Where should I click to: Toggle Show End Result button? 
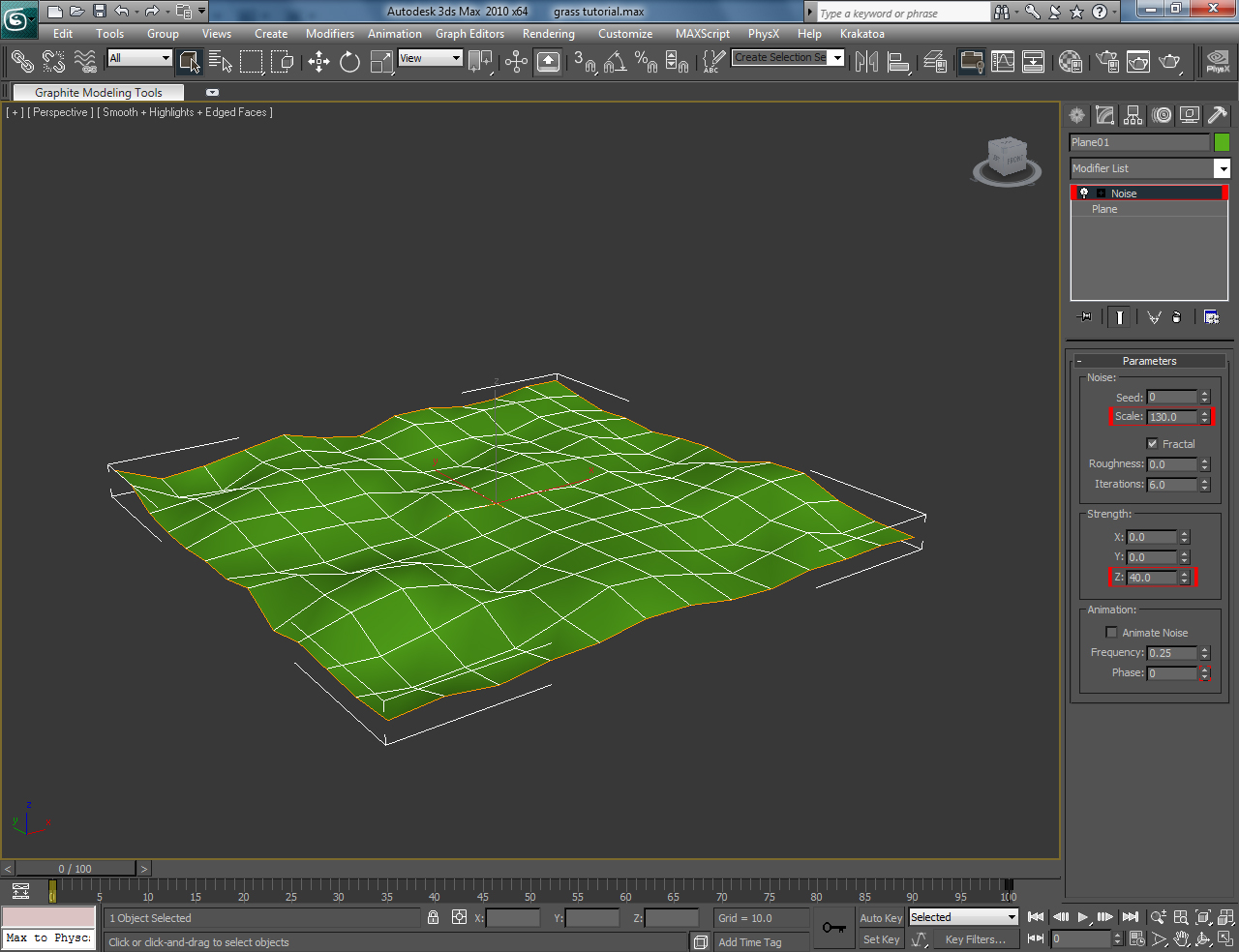coord(1119,317)
